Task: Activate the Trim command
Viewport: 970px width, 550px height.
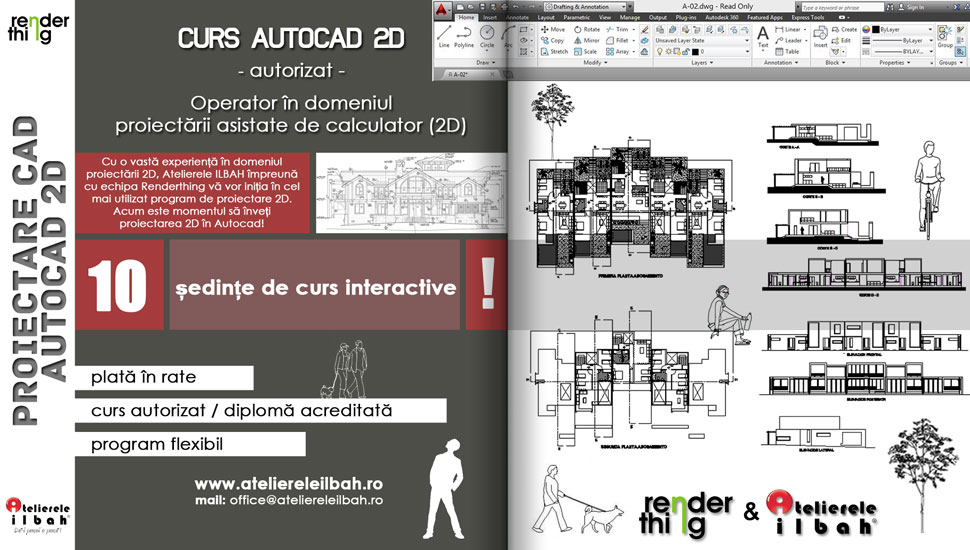Action: click(617, 30)
